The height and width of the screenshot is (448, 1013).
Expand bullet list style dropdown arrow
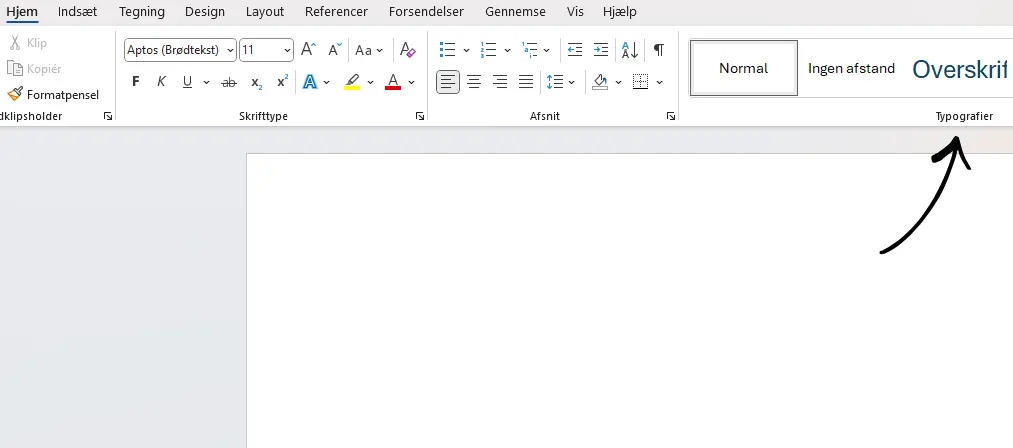pos(466,50)
